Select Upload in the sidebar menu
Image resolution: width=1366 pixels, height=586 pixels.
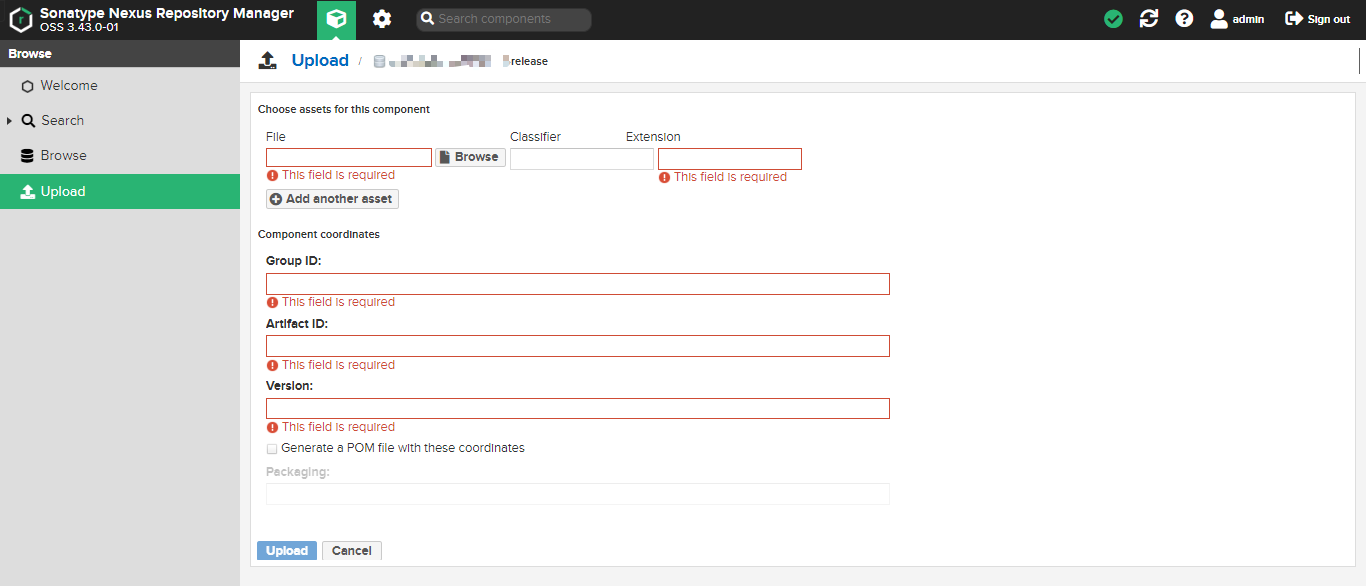tap(63, 192)
